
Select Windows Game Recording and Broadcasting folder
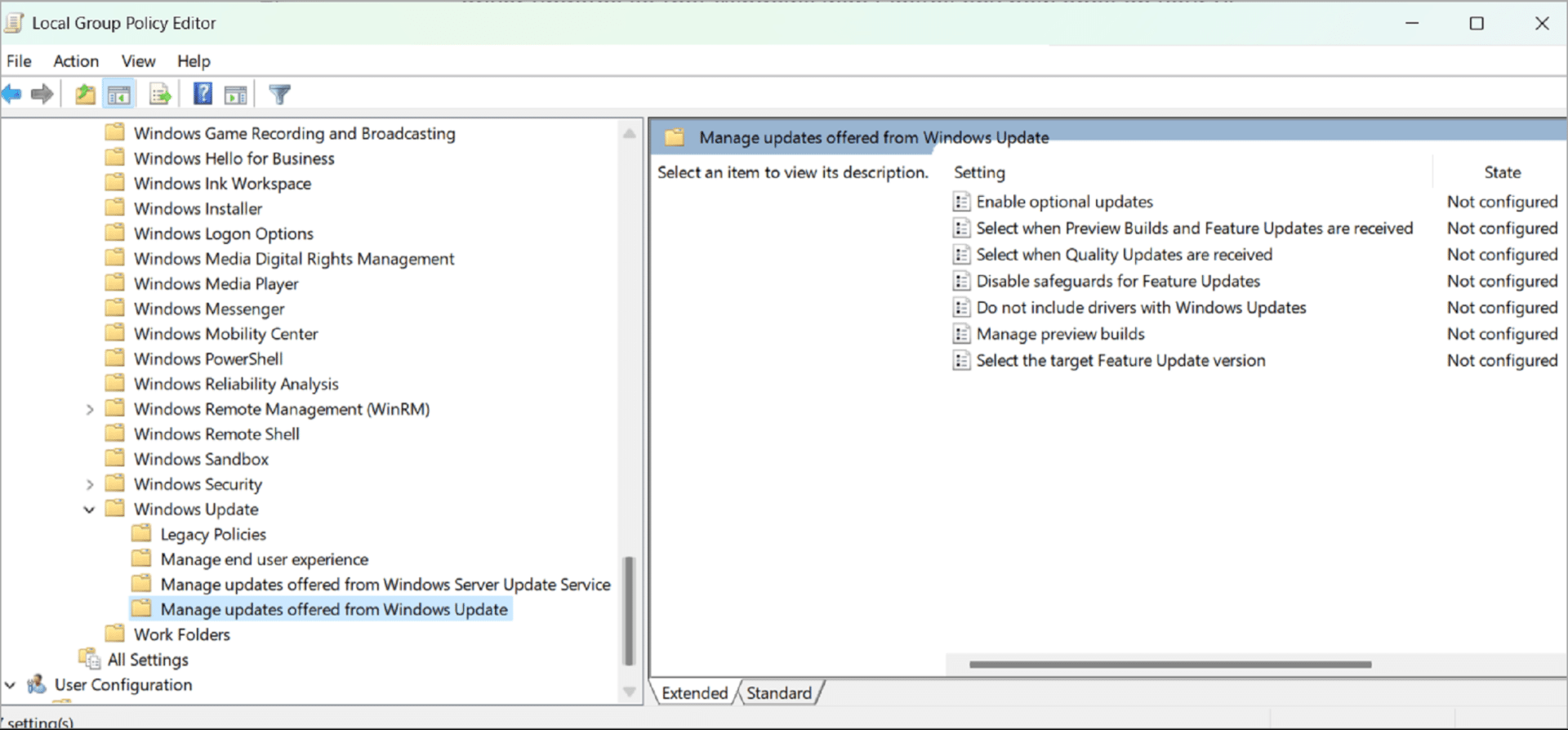point(295,133)
